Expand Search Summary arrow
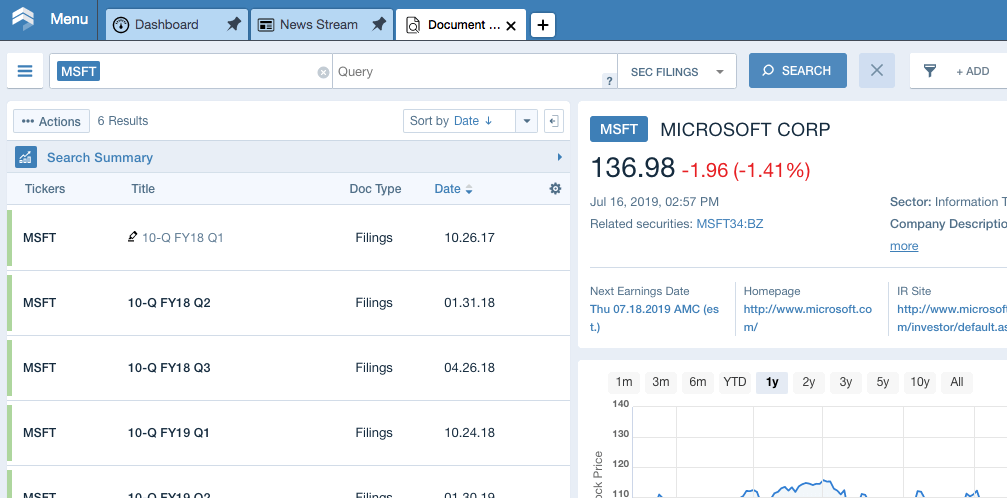Screen dimensions: 1007x498 pyautogui.click(x=559, y=157)
